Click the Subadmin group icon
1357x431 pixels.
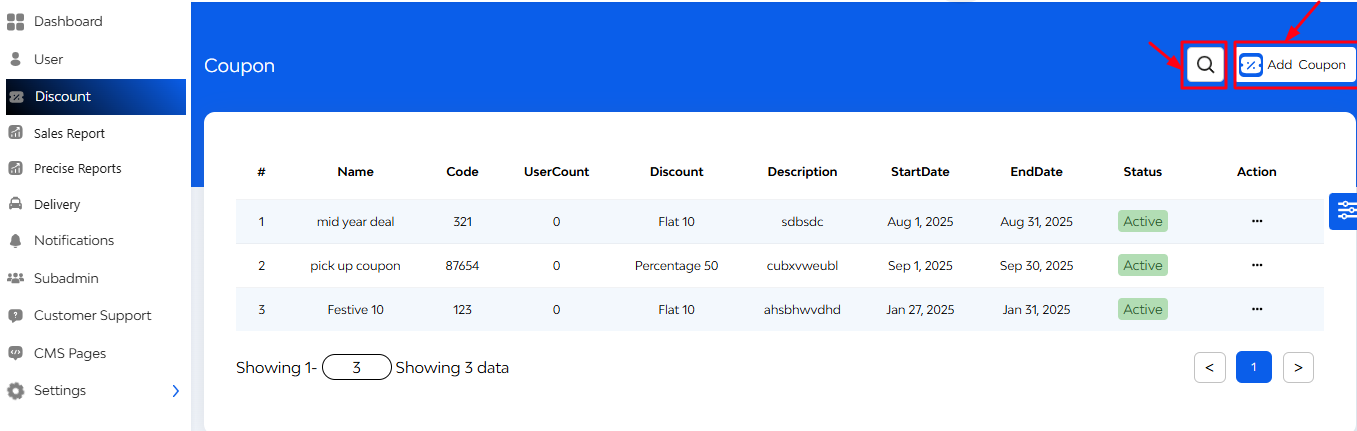15,278
